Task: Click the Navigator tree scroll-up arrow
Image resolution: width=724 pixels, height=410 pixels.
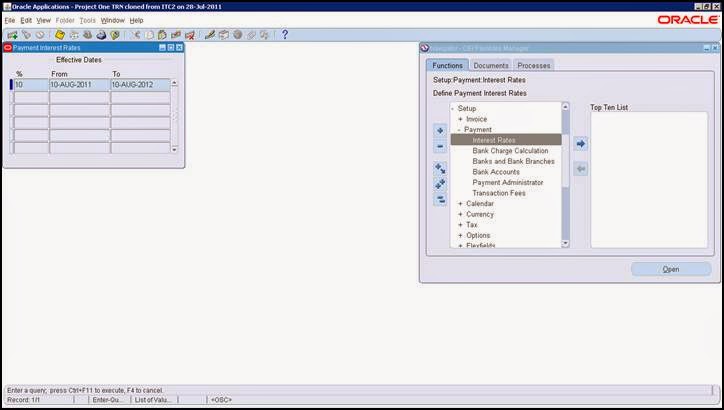Action: pos(565,107)
